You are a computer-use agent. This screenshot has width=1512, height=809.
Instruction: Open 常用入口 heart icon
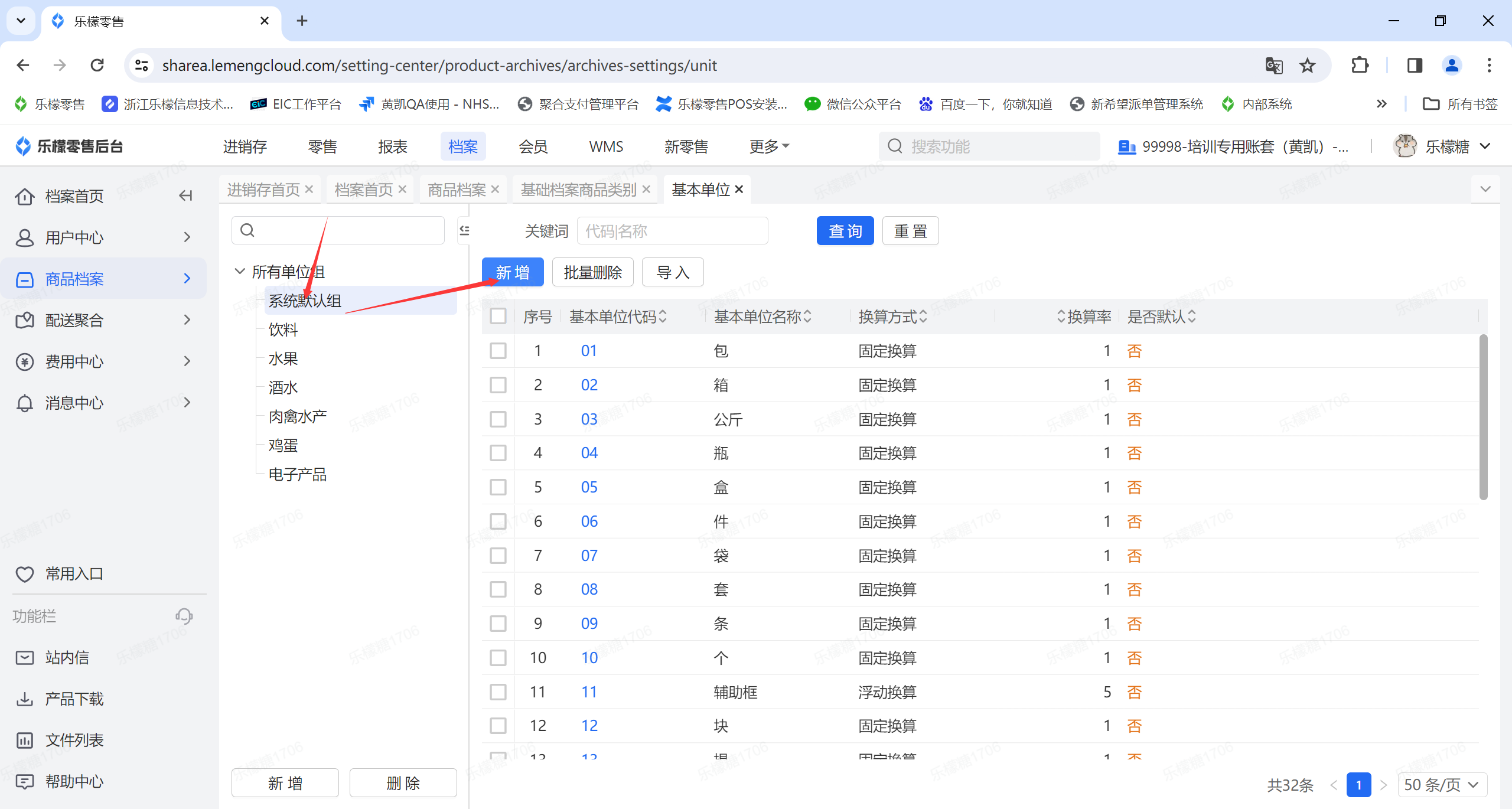click(24, 573)
